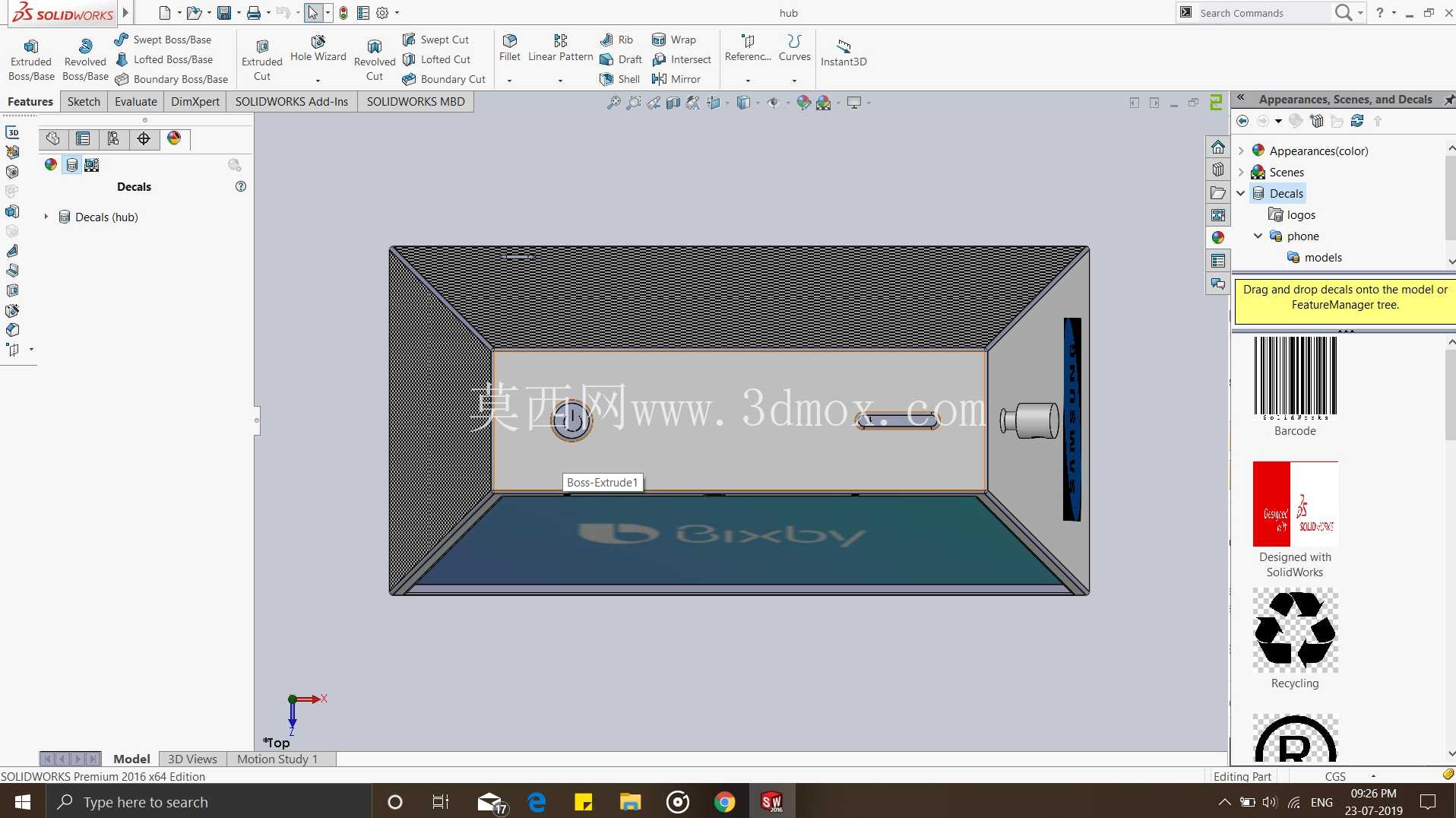Show appearances list in DisplayManager
1456x818 pixels.
point(51,165)
